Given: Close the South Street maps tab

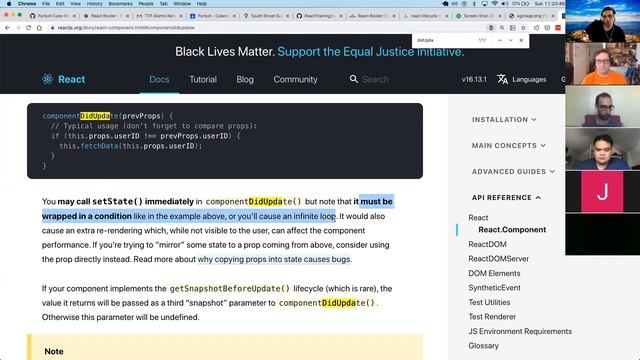Looking at the screenshot, I should (x=287, y=16).
